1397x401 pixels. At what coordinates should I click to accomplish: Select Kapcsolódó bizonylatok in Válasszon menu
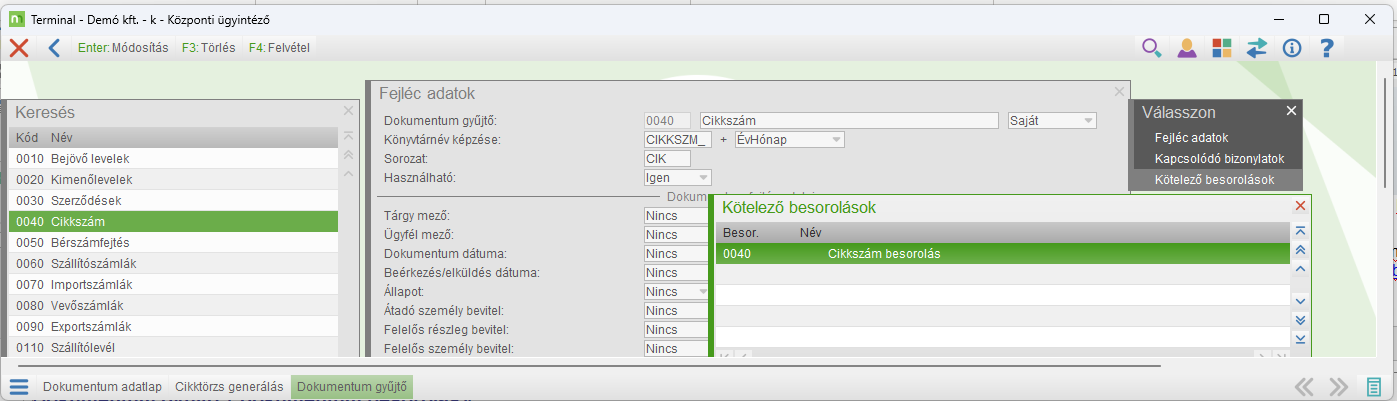(1218, 159)
